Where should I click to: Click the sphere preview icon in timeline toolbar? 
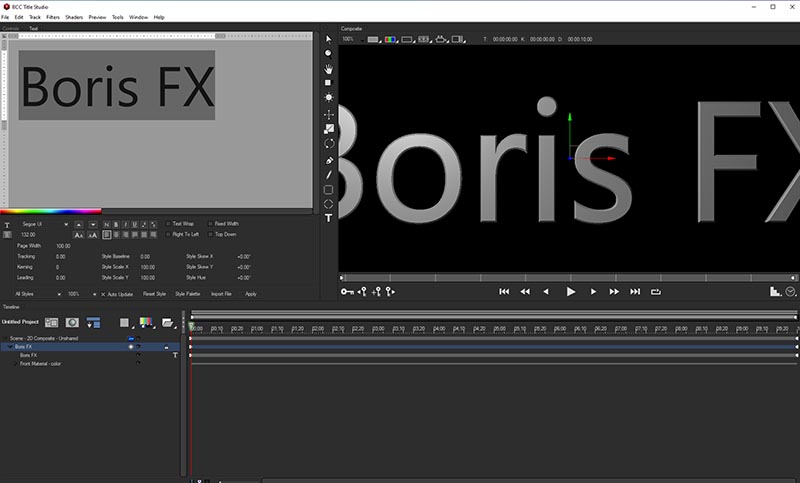[72, 322]
